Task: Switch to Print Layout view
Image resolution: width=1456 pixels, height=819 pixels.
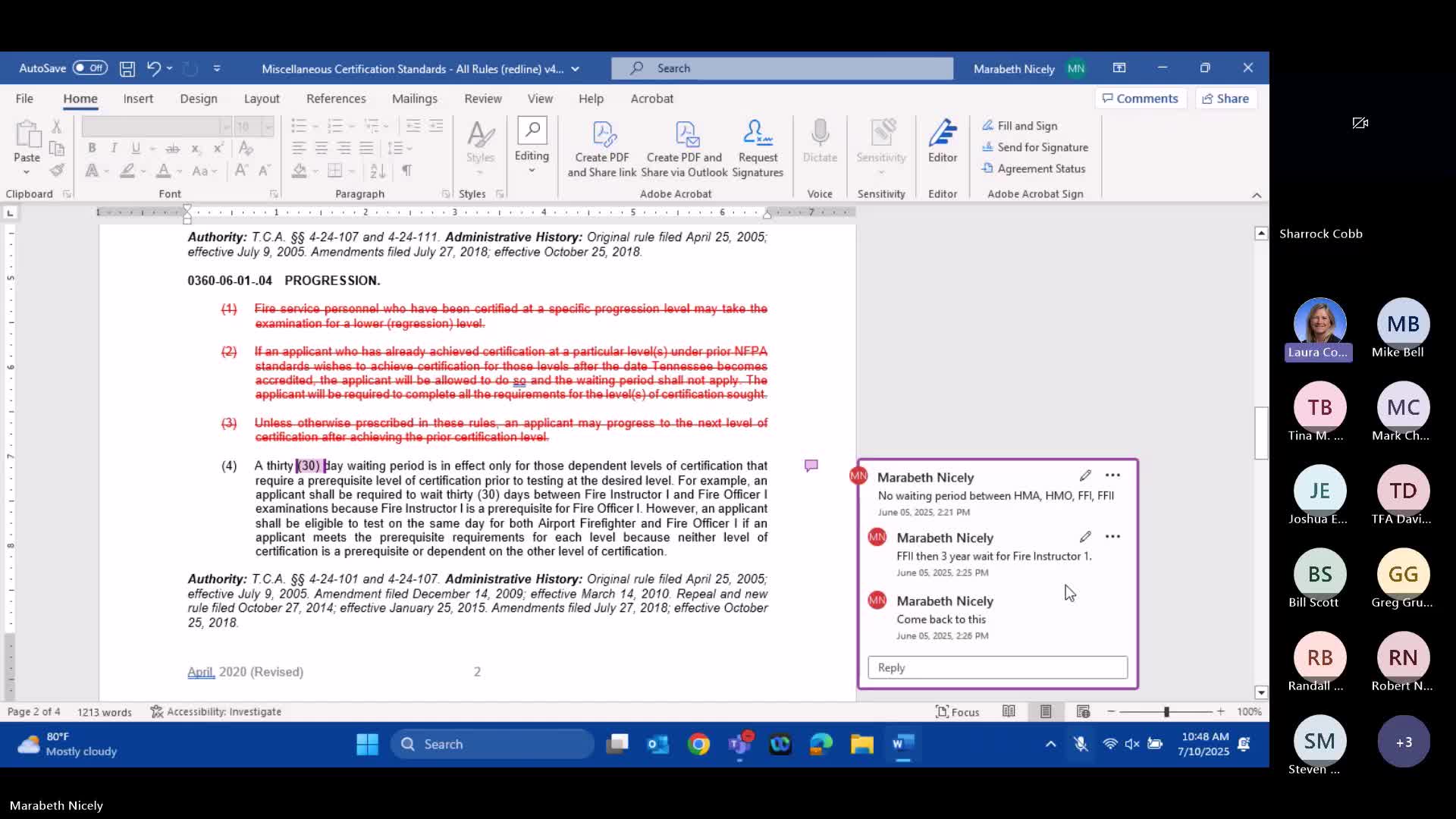Action: coord(1046,711)
